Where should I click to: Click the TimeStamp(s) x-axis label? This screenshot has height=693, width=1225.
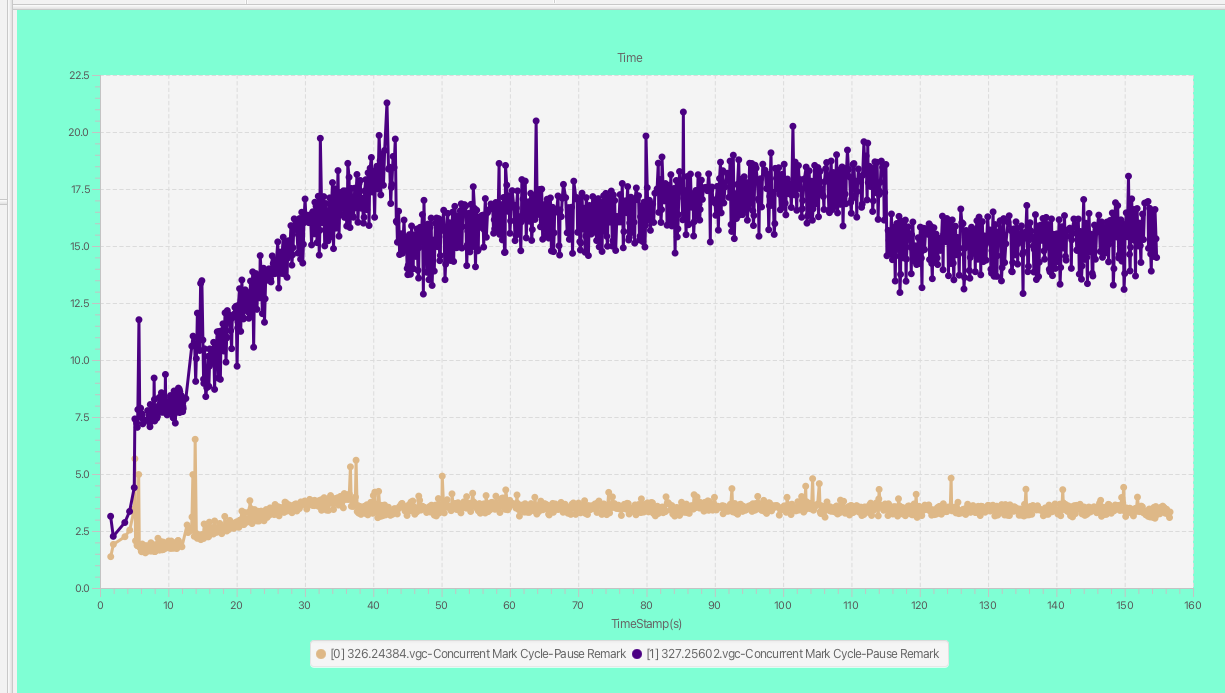tap(646, 623)
